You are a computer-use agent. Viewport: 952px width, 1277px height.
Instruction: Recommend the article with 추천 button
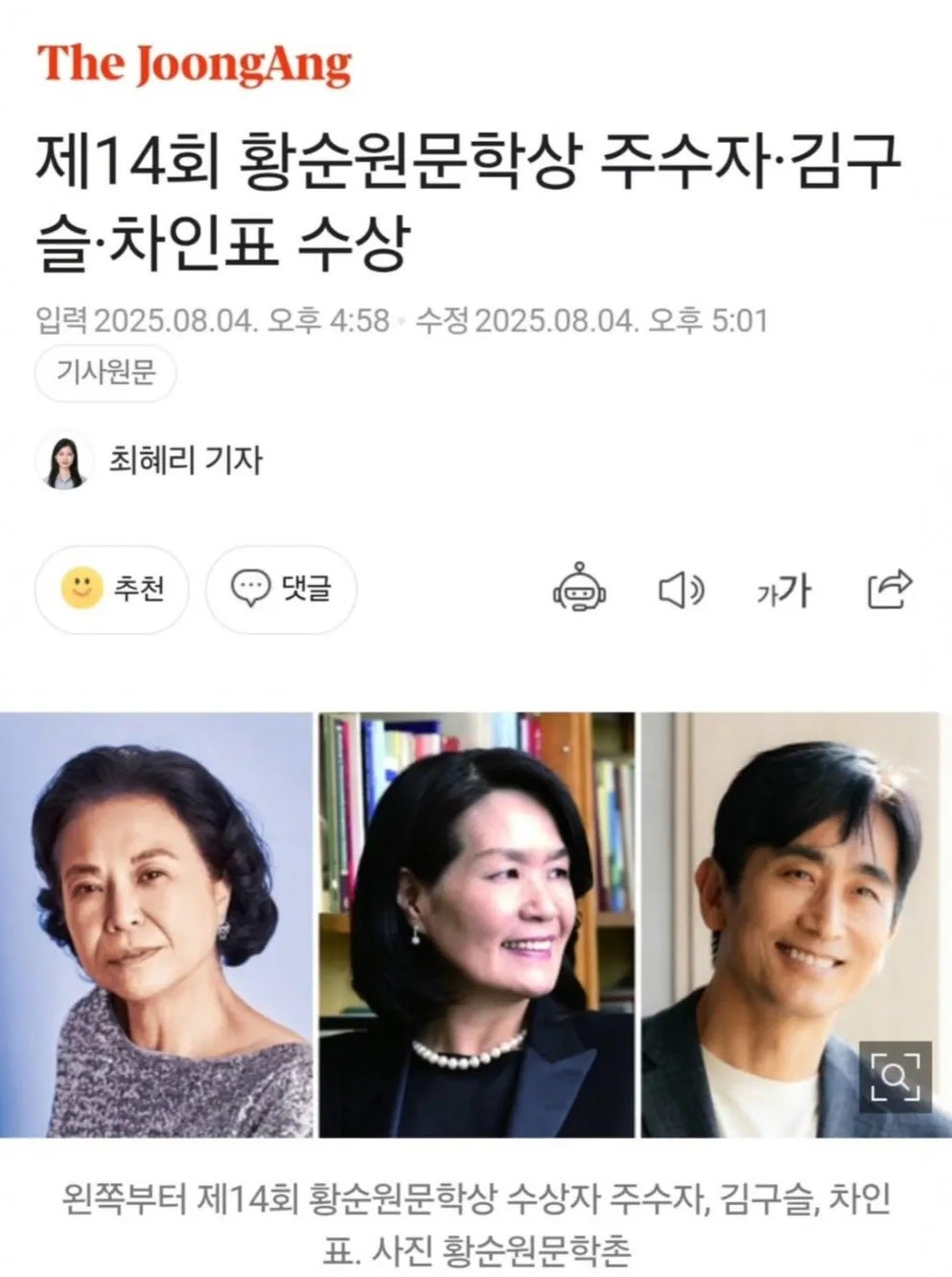pos(112,590)
